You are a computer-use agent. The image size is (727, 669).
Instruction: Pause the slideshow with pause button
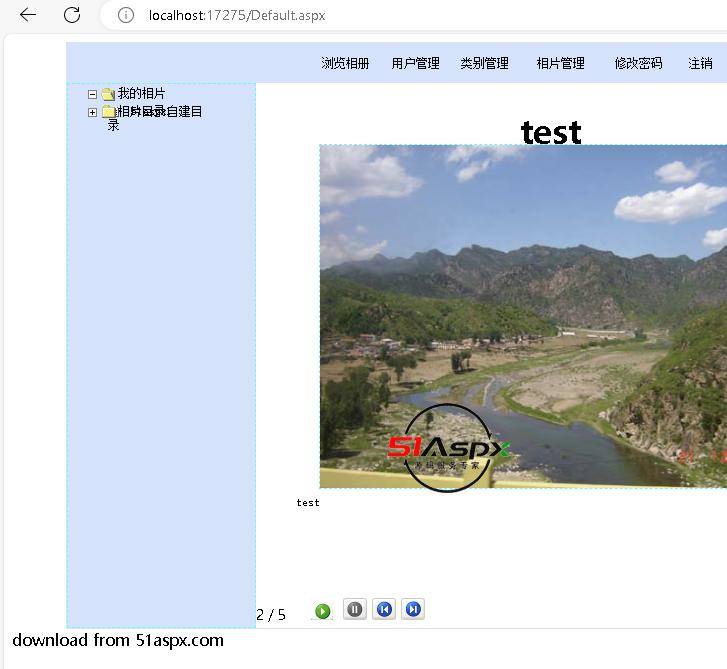tap(355, 609)
